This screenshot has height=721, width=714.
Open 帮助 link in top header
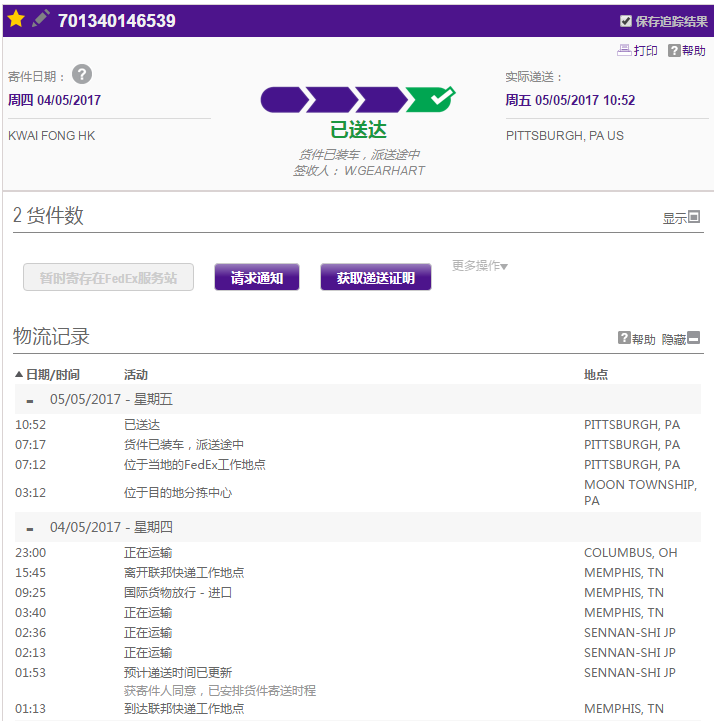tap(687, 51)
